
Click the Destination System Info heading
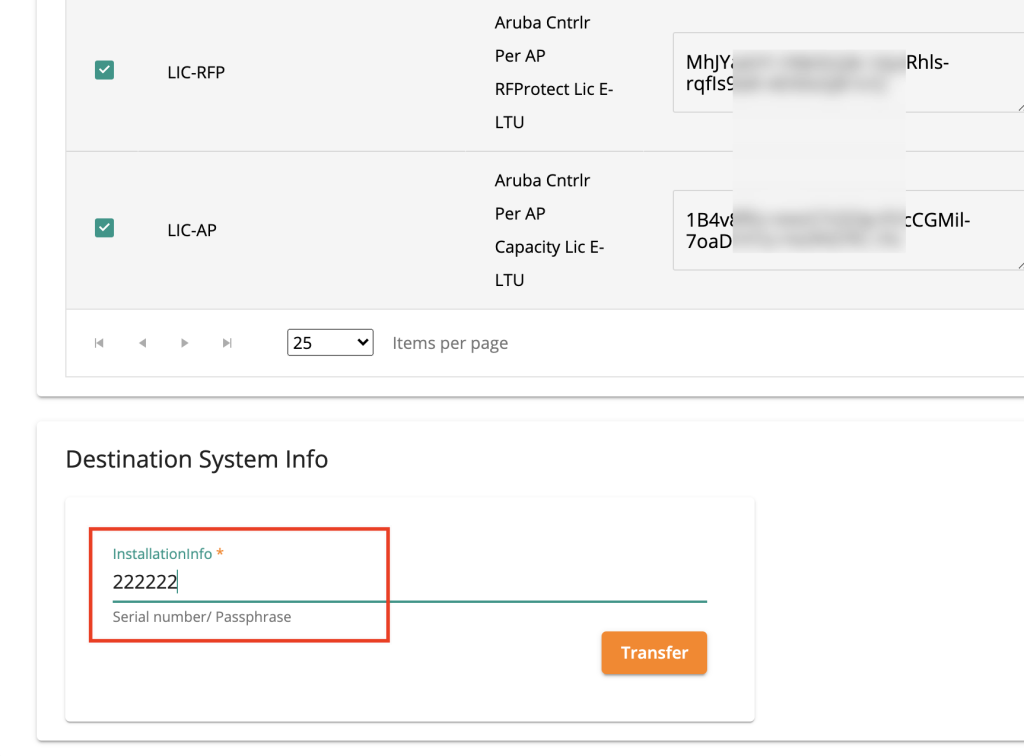click(x=196, y=459)
